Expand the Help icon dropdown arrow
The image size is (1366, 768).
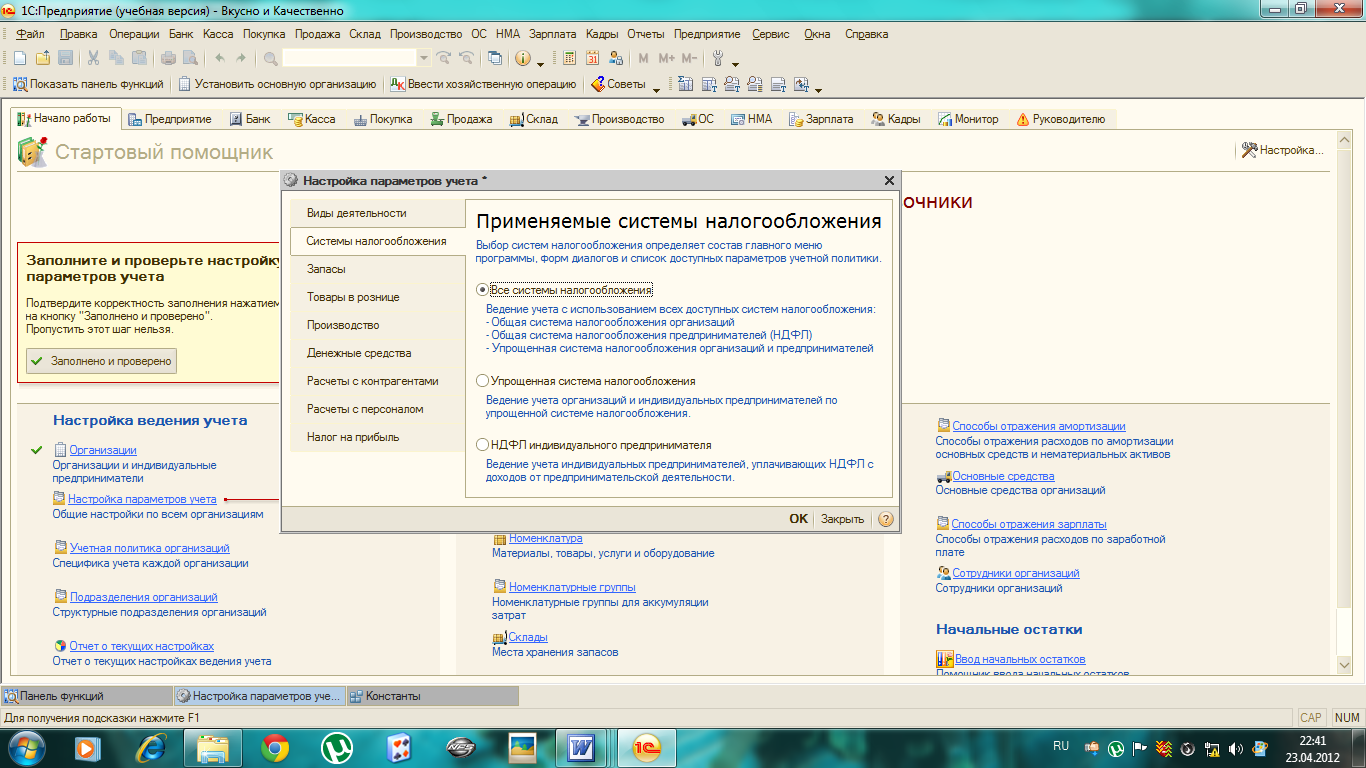tap(540, 63)
